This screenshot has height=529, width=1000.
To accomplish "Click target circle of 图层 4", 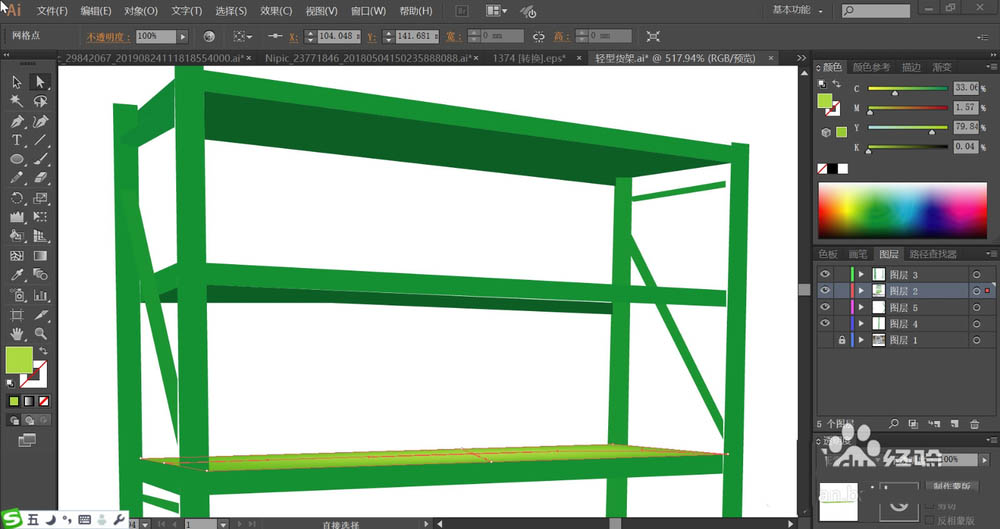I will (976, 324).
